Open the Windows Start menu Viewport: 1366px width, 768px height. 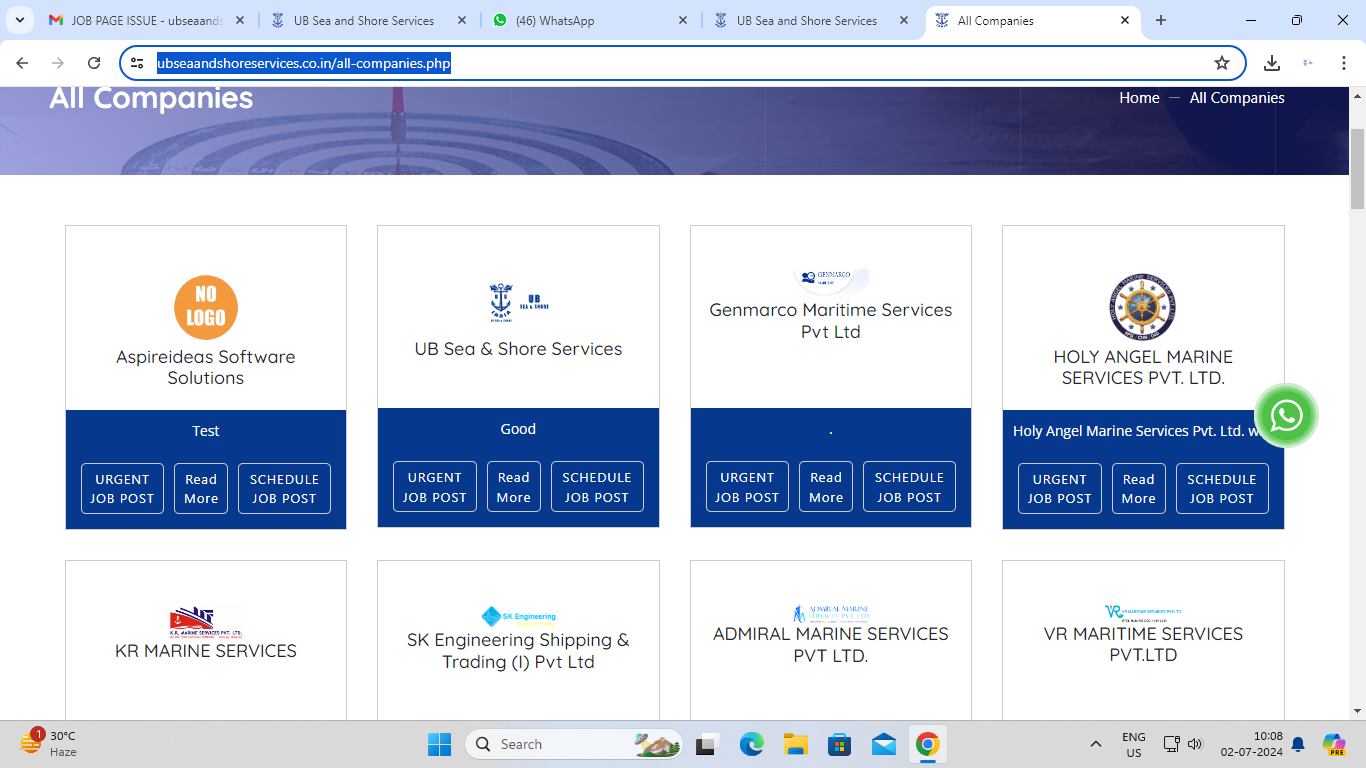[x=439, y=744]
